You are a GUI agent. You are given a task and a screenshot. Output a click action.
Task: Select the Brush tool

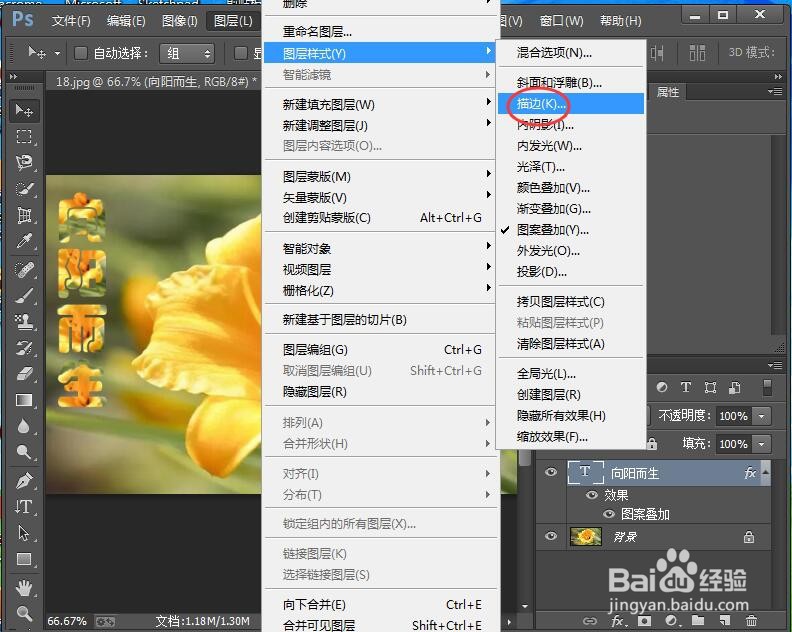(x=24, y=296)
